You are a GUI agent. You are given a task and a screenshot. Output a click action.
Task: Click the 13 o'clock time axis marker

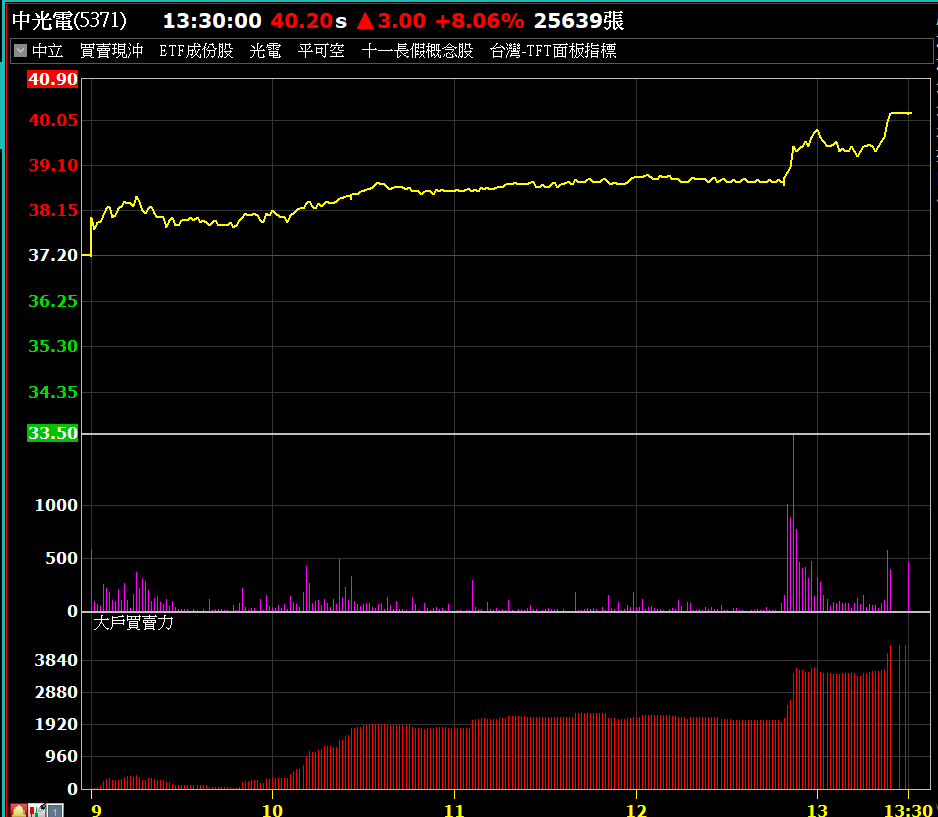coord(818,810)
